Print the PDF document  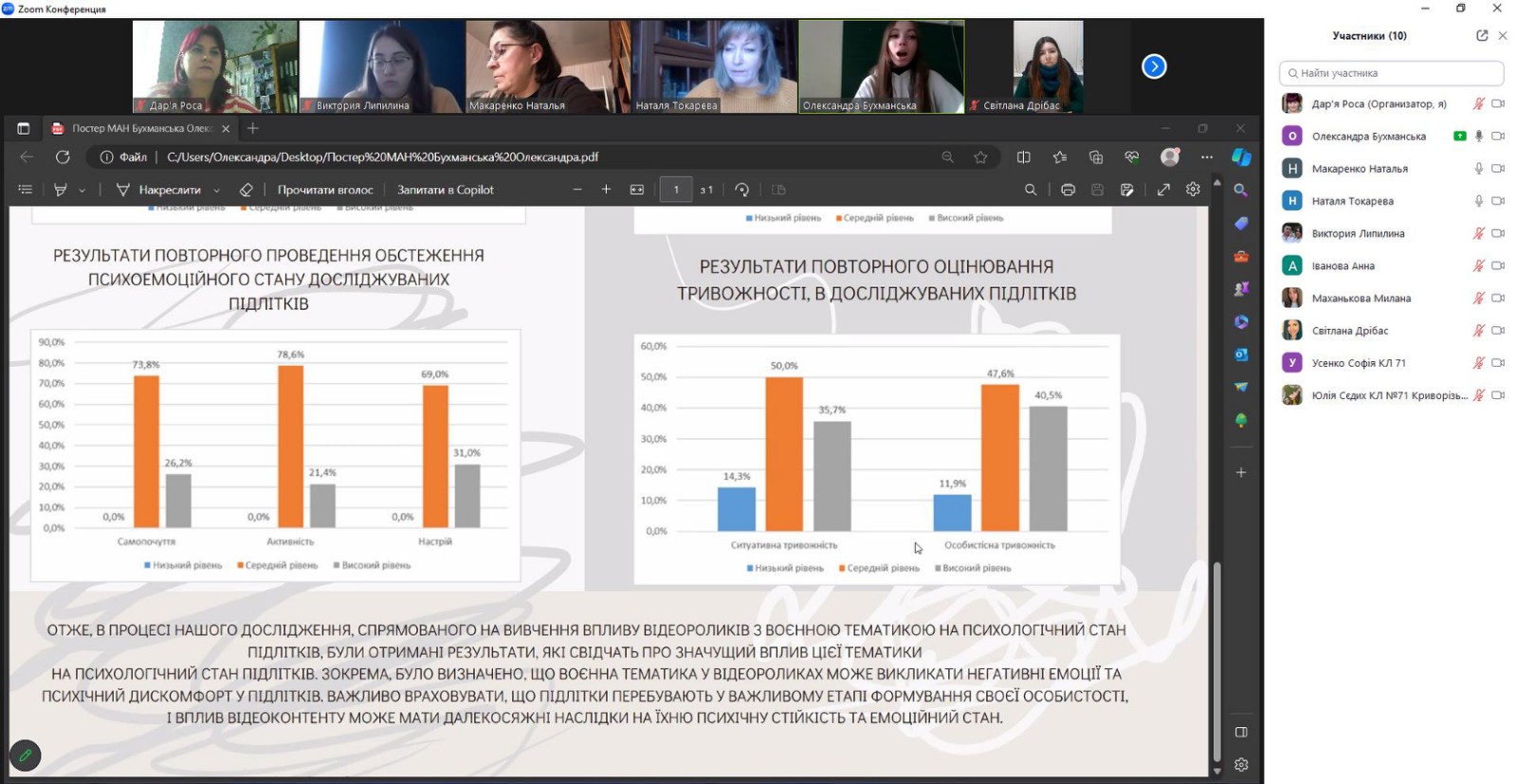click(1068, 190)
